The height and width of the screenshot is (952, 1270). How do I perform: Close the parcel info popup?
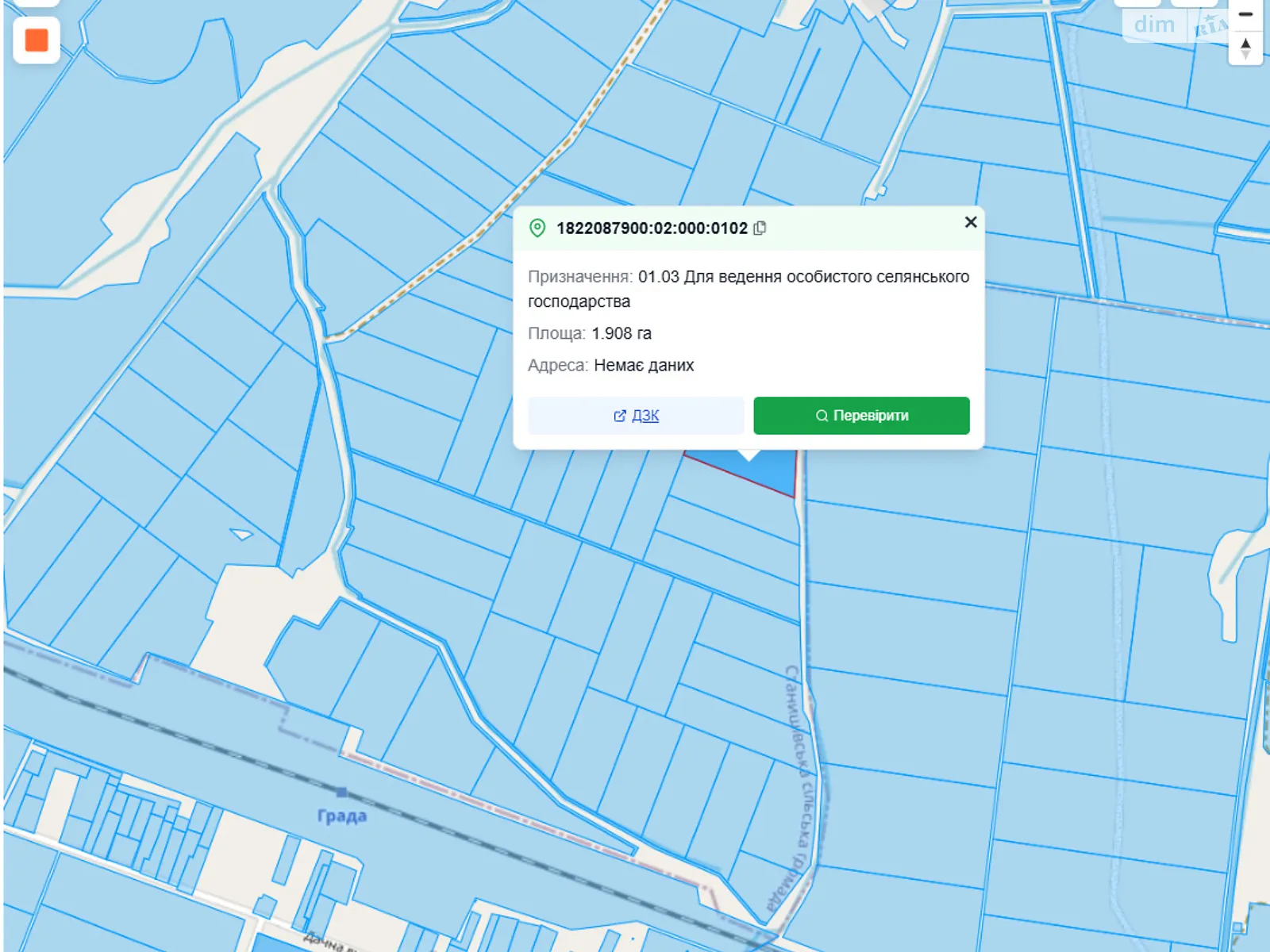(x=970, y=222)
